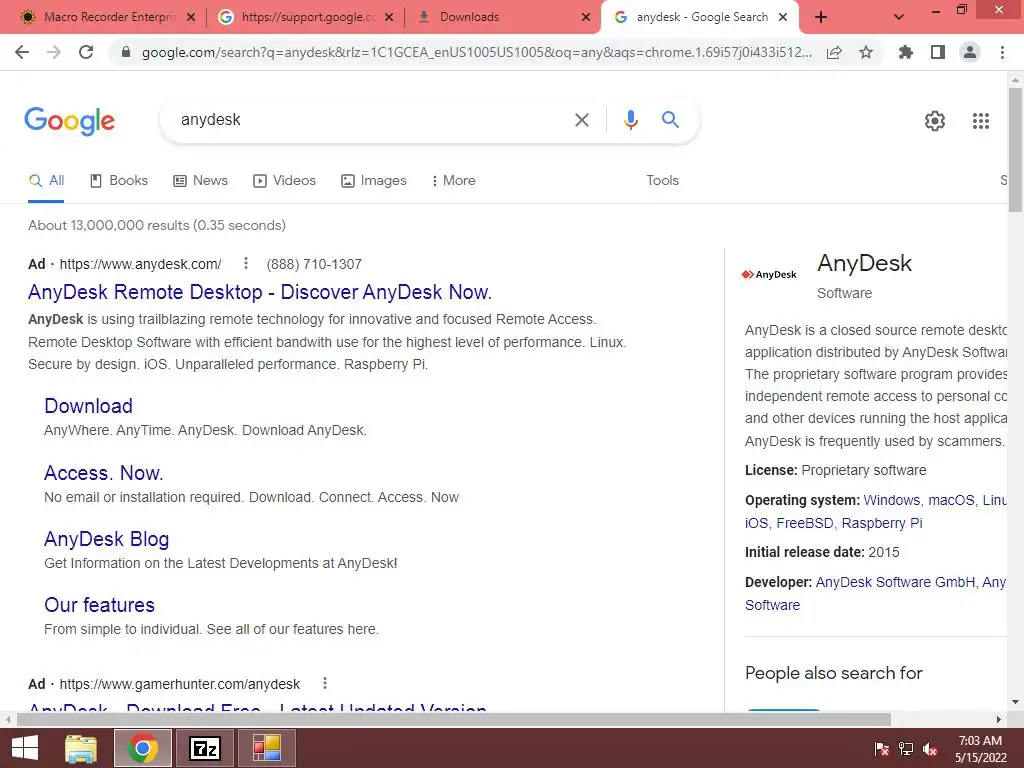Select the Images results tab
This screenshot has height=768, width=1024.
pos(374,181)
